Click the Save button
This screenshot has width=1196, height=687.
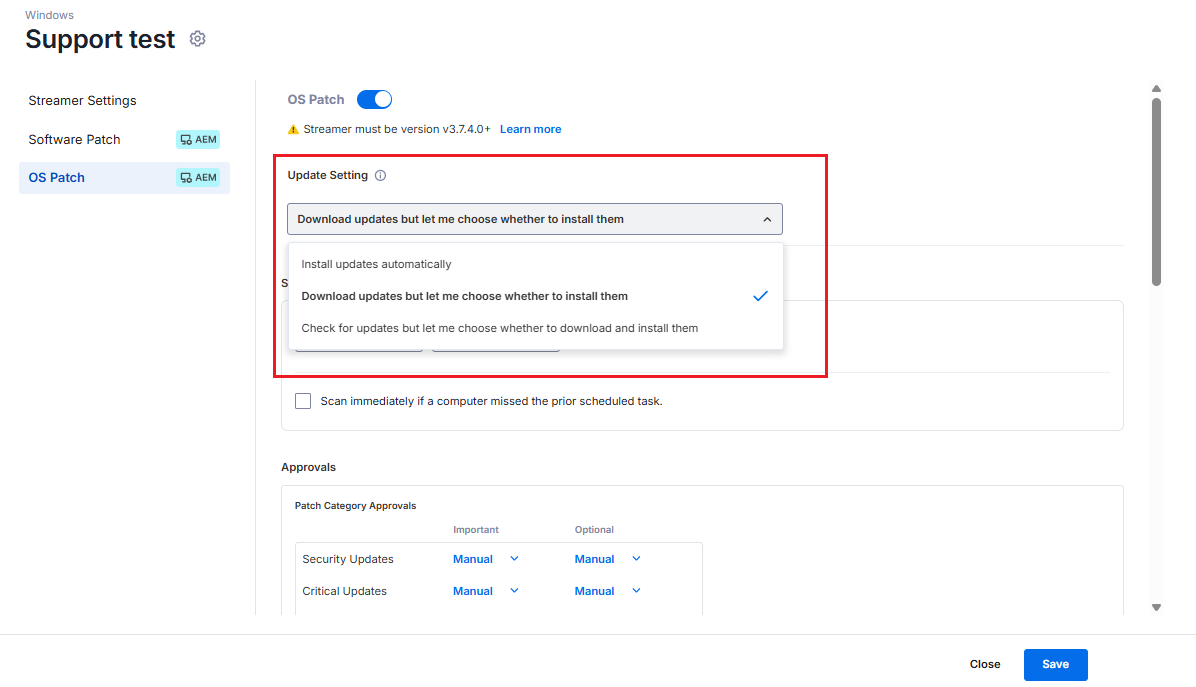tap(1056, 664)
